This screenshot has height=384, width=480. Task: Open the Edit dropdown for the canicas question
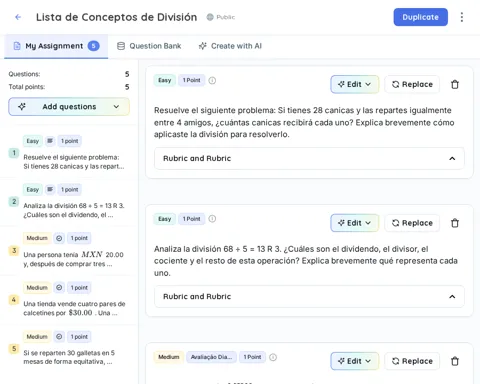point(354,84)
